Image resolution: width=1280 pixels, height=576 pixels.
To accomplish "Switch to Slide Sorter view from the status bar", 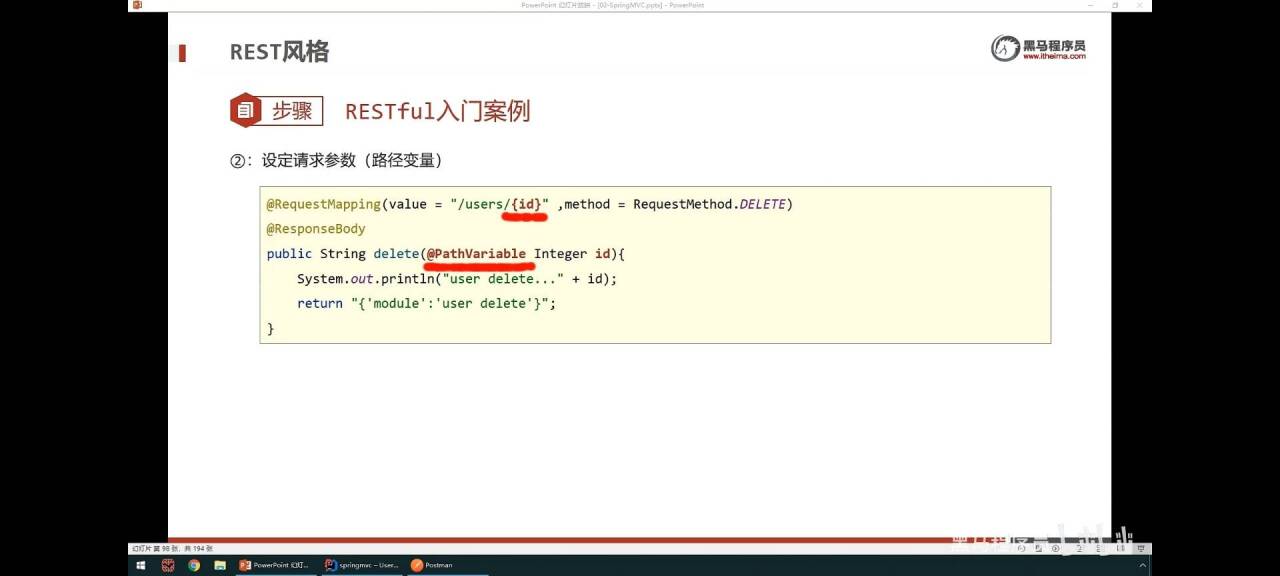I will coord(1100,548).
